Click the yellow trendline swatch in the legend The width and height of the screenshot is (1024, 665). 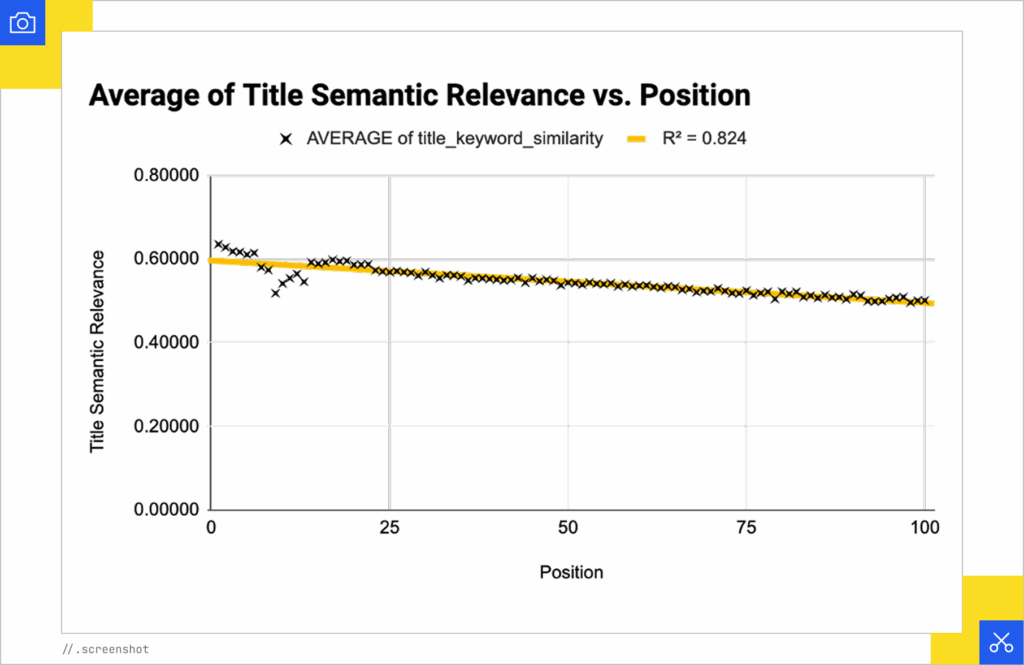point(637,139)
